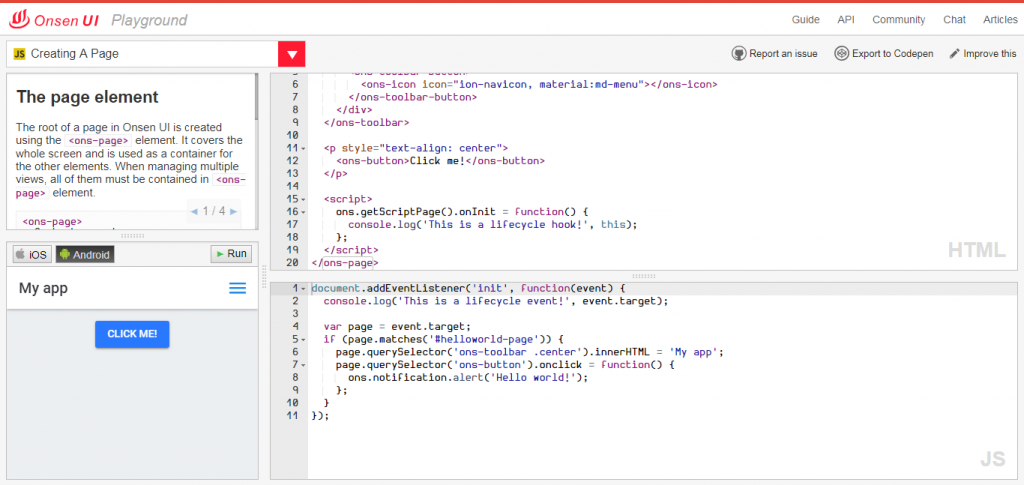Click the horizontal grip between tutorial and preview

(133, 236)
